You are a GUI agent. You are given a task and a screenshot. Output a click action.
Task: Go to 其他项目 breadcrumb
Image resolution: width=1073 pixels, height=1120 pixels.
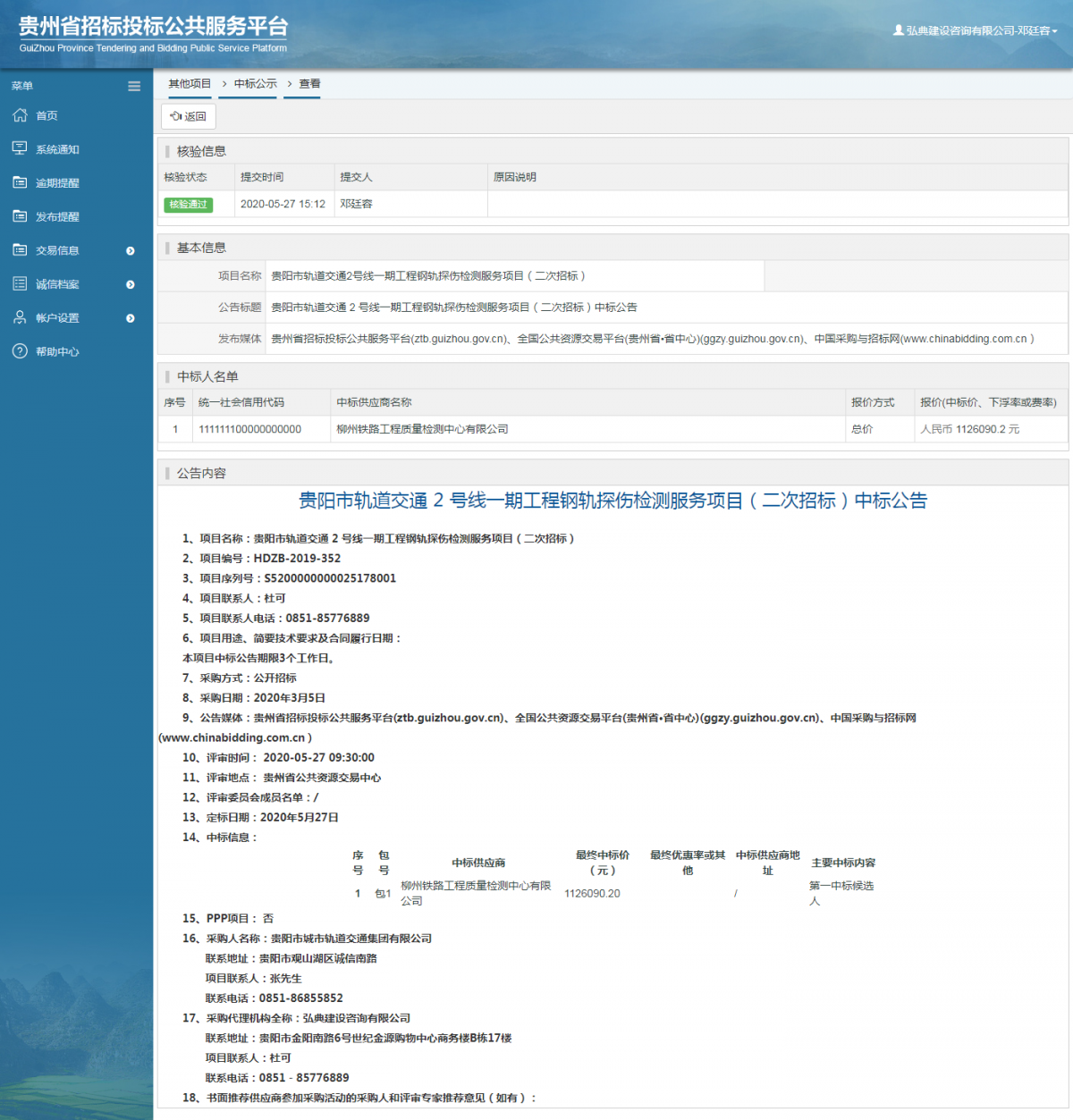190,84
